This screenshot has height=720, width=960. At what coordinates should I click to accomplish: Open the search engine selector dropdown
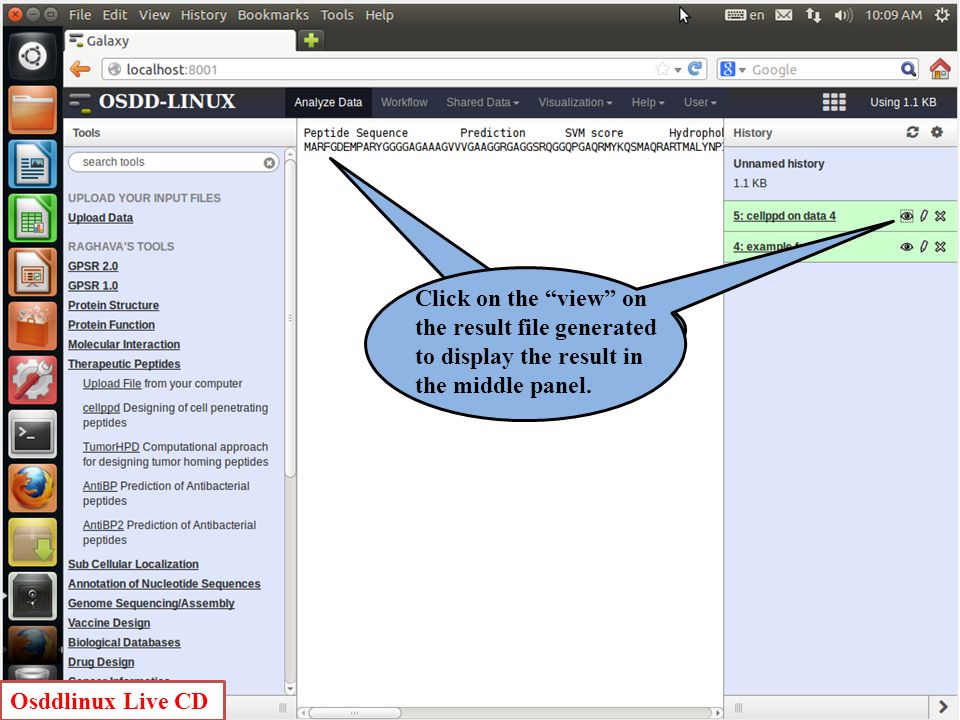click(732, 69)
